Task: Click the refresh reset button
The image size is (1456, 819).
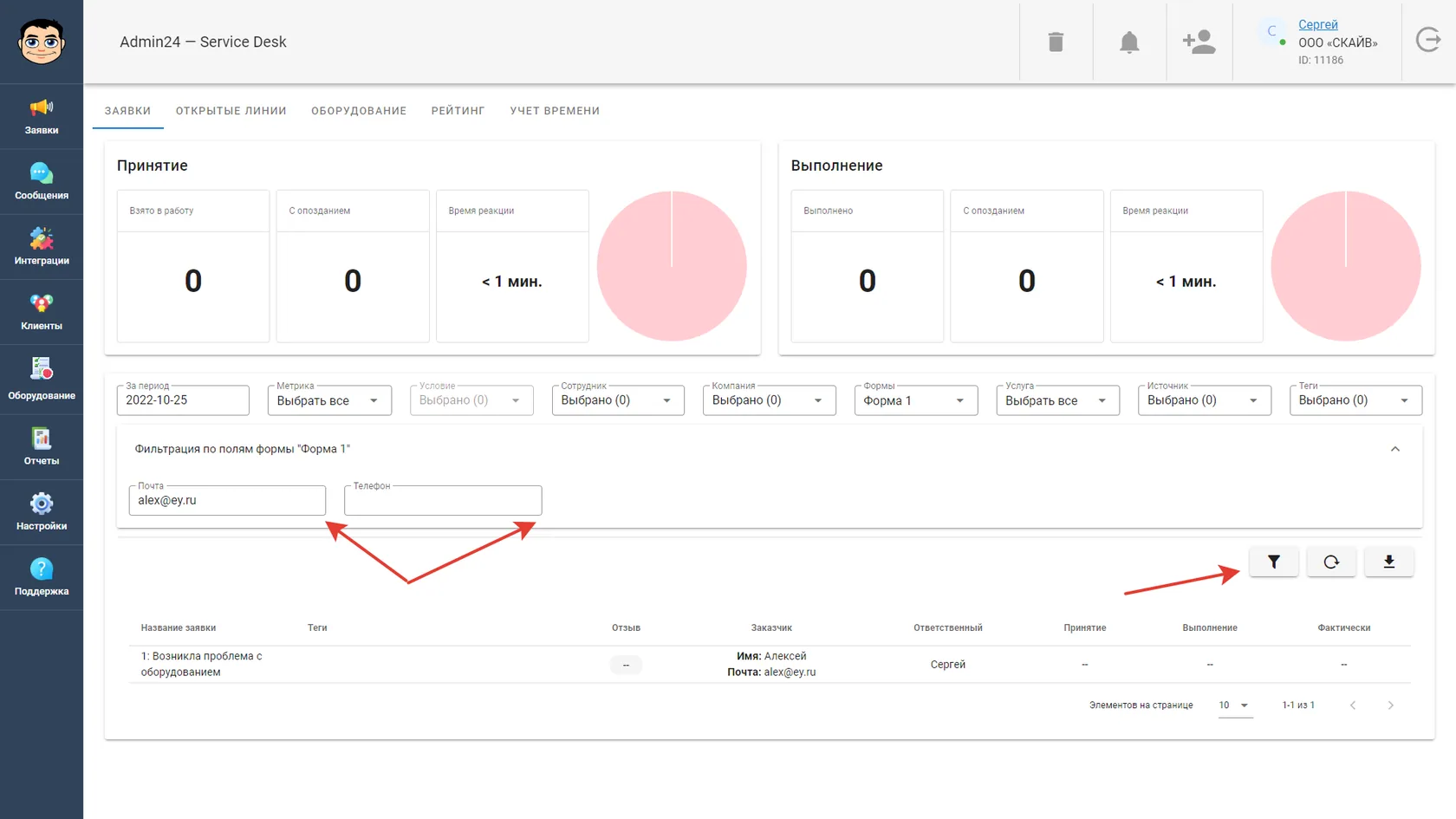Action: point(1331,562)
